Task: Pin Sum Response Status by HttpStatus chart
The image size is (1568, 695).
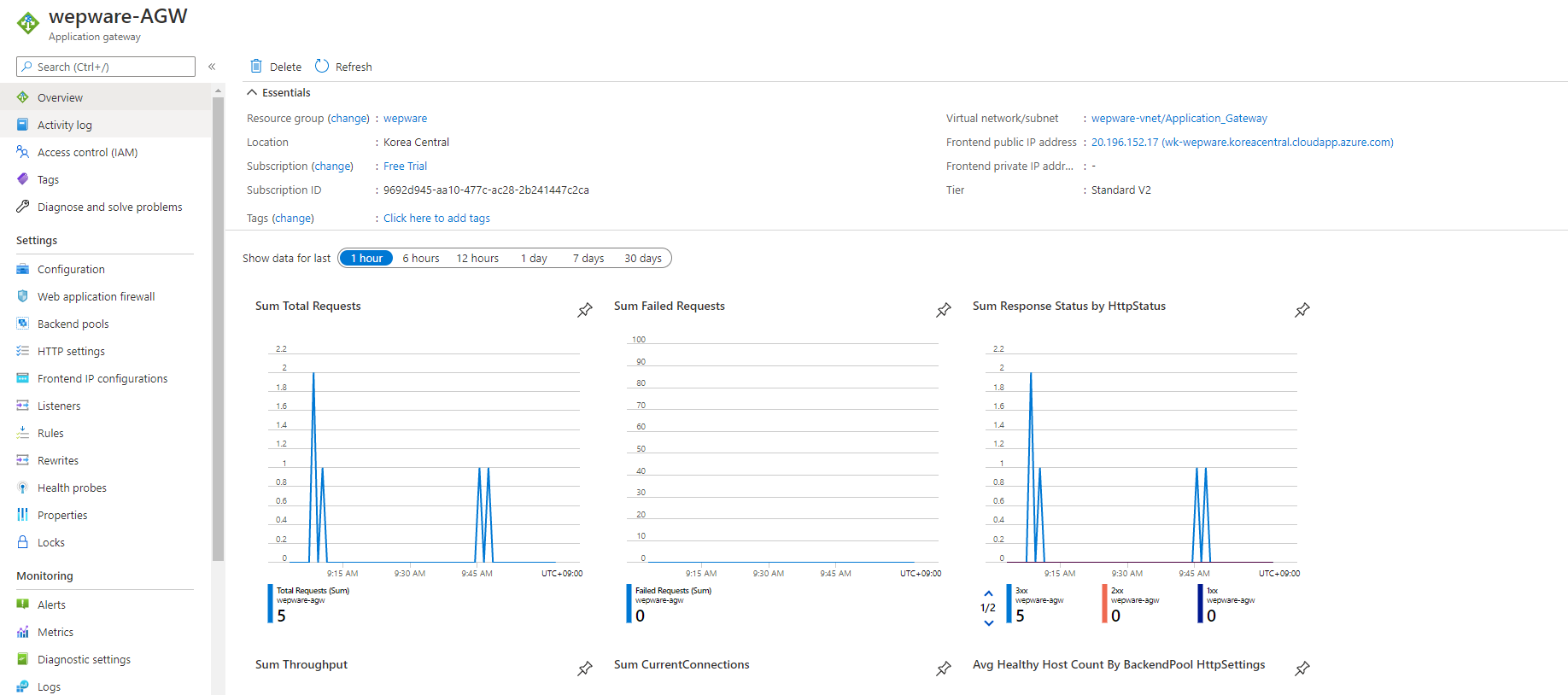Action: [x=1302, y=310]
